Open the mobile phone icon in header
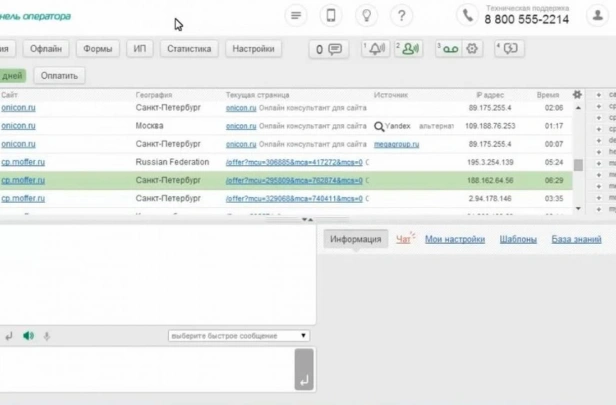The height and width of the screenshot is (405, 616). point(331,16)
